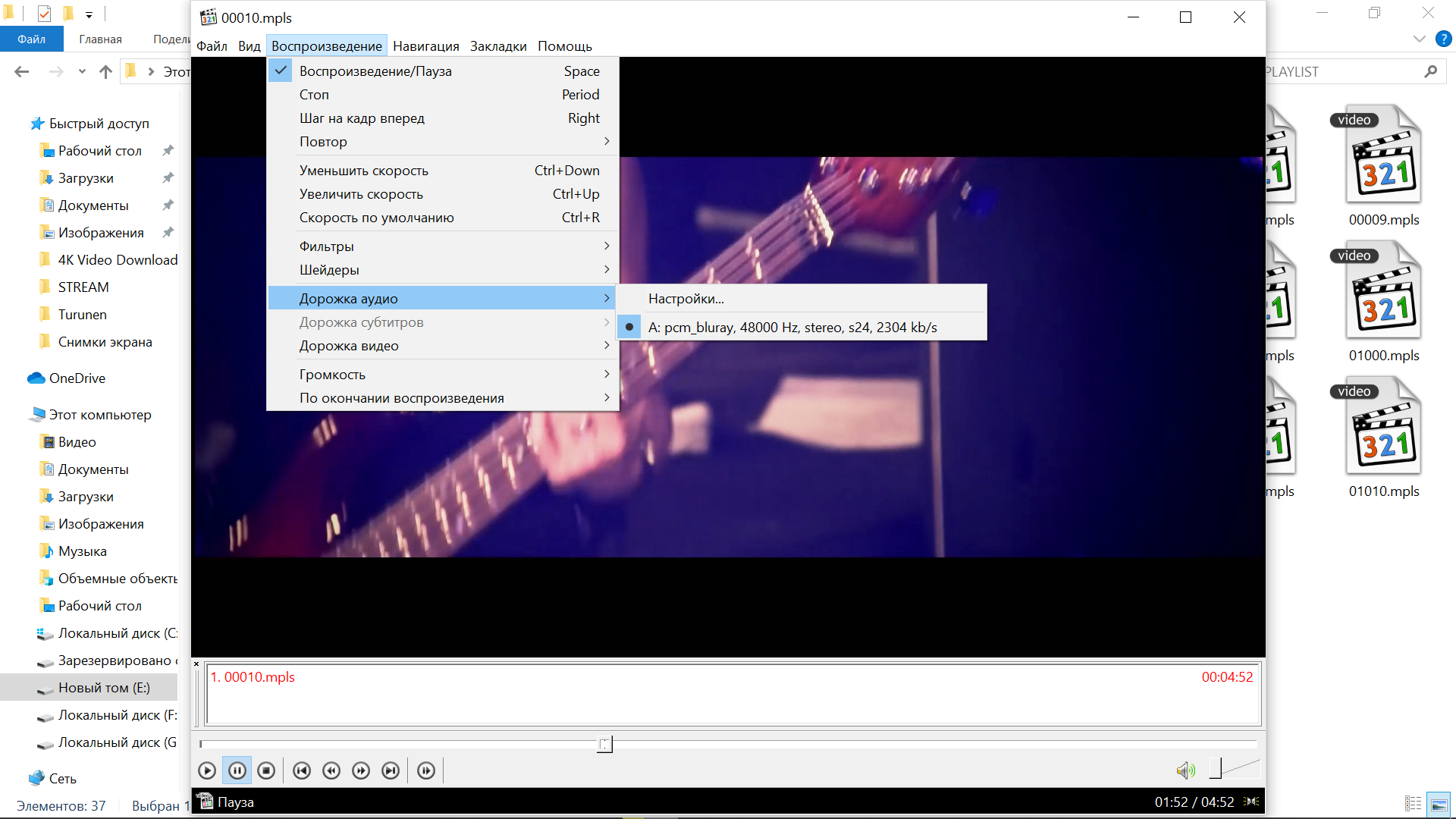Click the playback seek bar handle
This screenshot has width=1456, height=819.
coord(604,744)
